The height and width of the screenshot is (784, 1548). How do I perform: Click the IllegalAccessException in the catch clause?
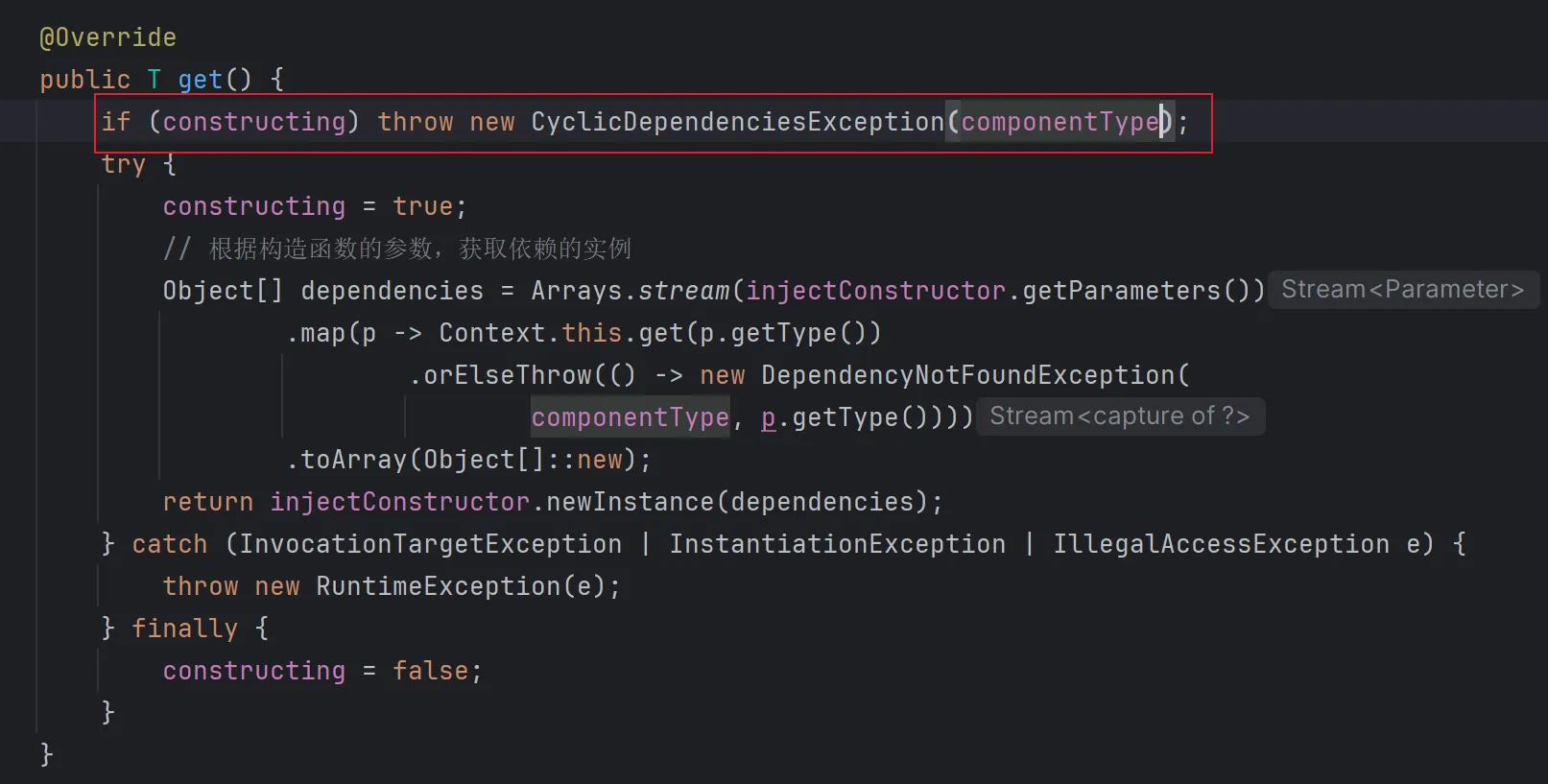[1221, 544]
